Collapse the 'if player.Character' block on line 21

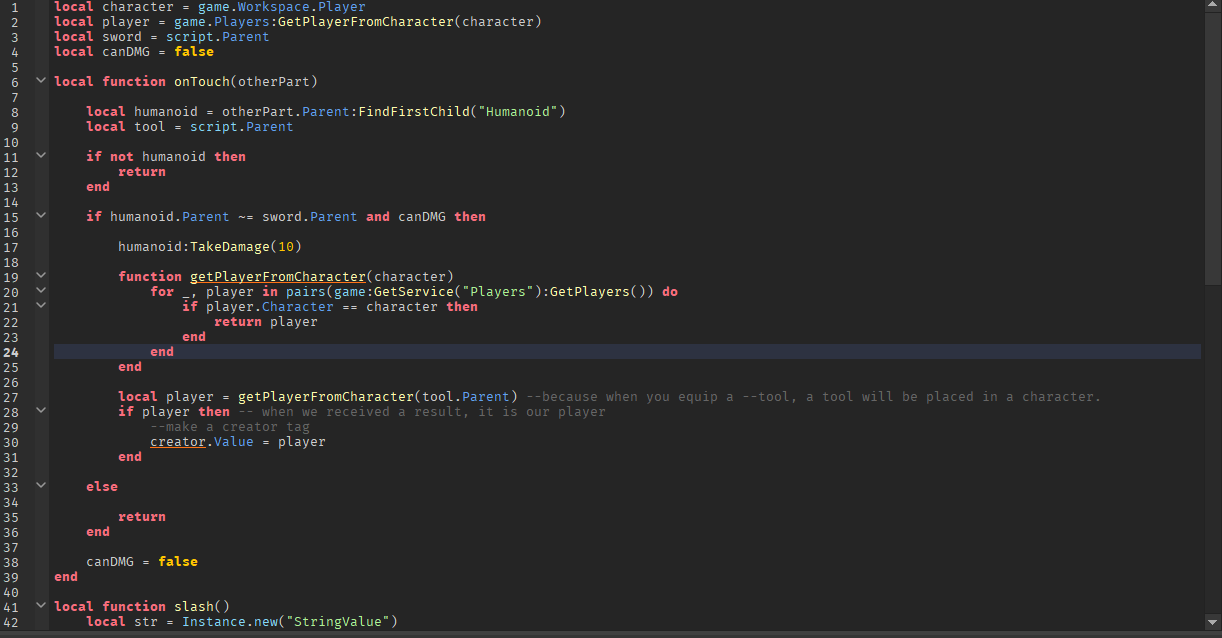[40, 305]
